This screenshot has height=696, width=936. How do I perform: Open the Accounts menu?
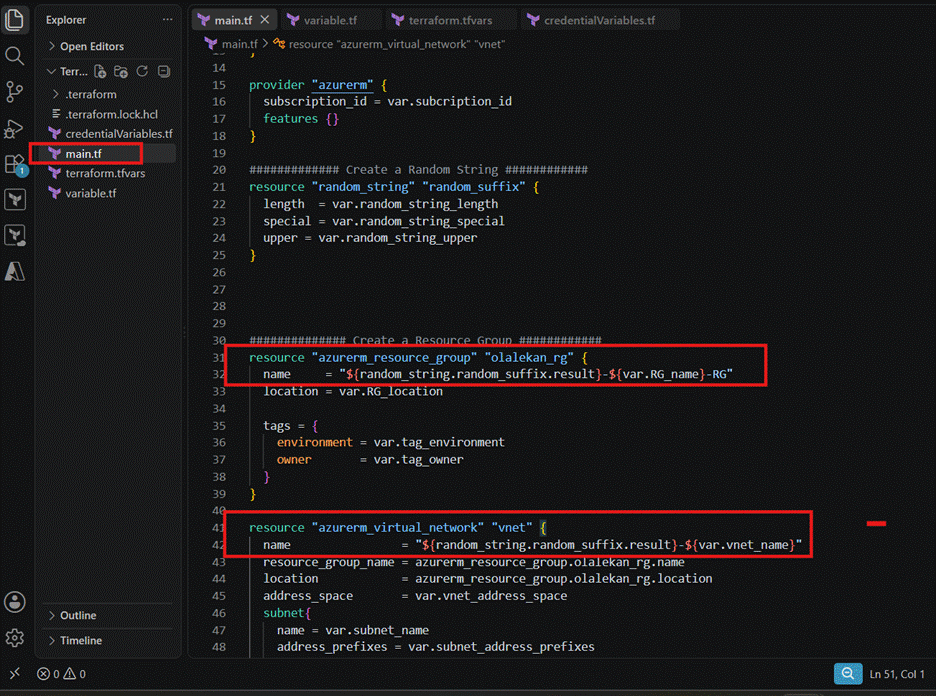15,602
